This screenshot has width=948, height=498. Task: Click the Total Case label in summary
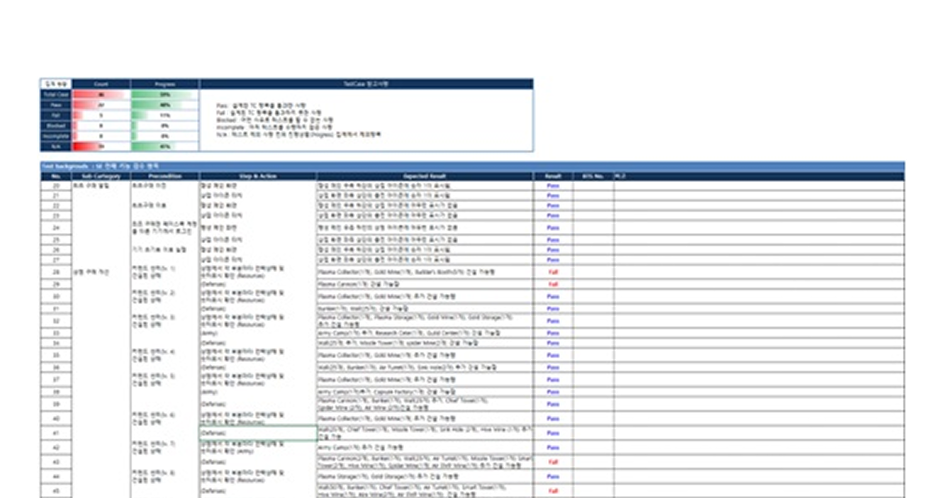[x=55, y=94]
